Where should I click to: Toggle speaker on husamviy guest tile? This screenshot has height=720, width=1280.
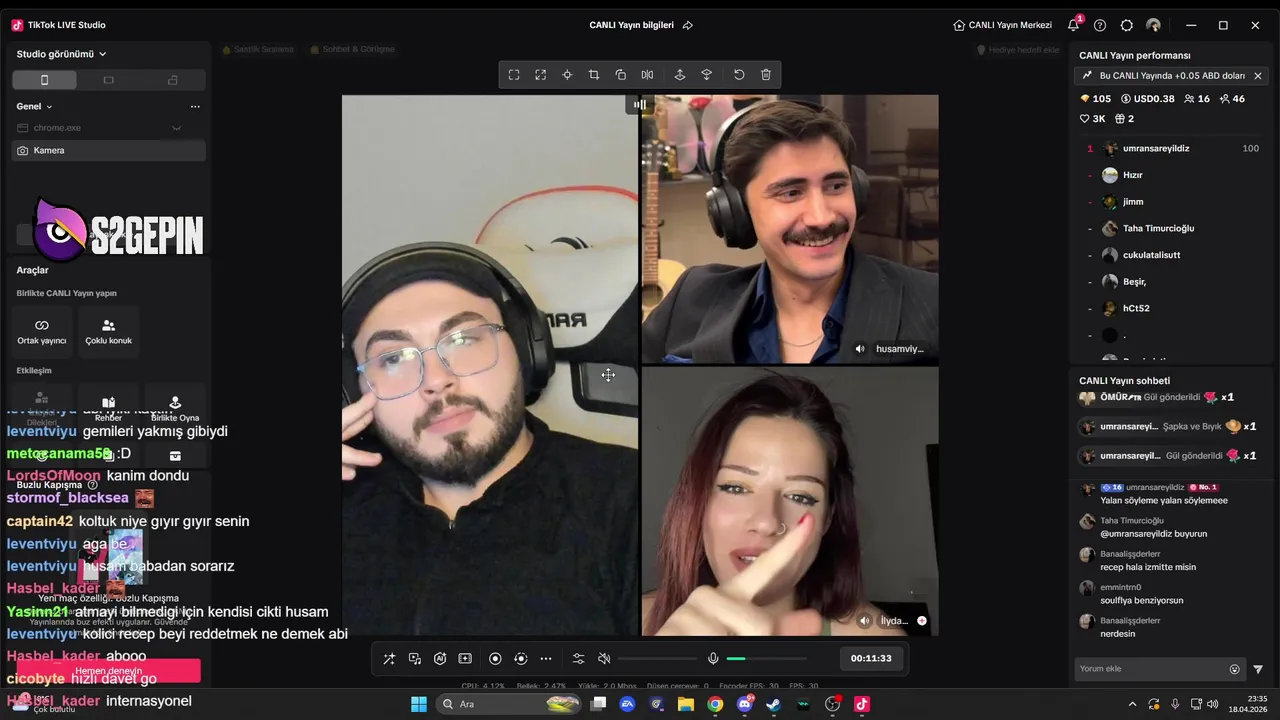tap(860, 349)
